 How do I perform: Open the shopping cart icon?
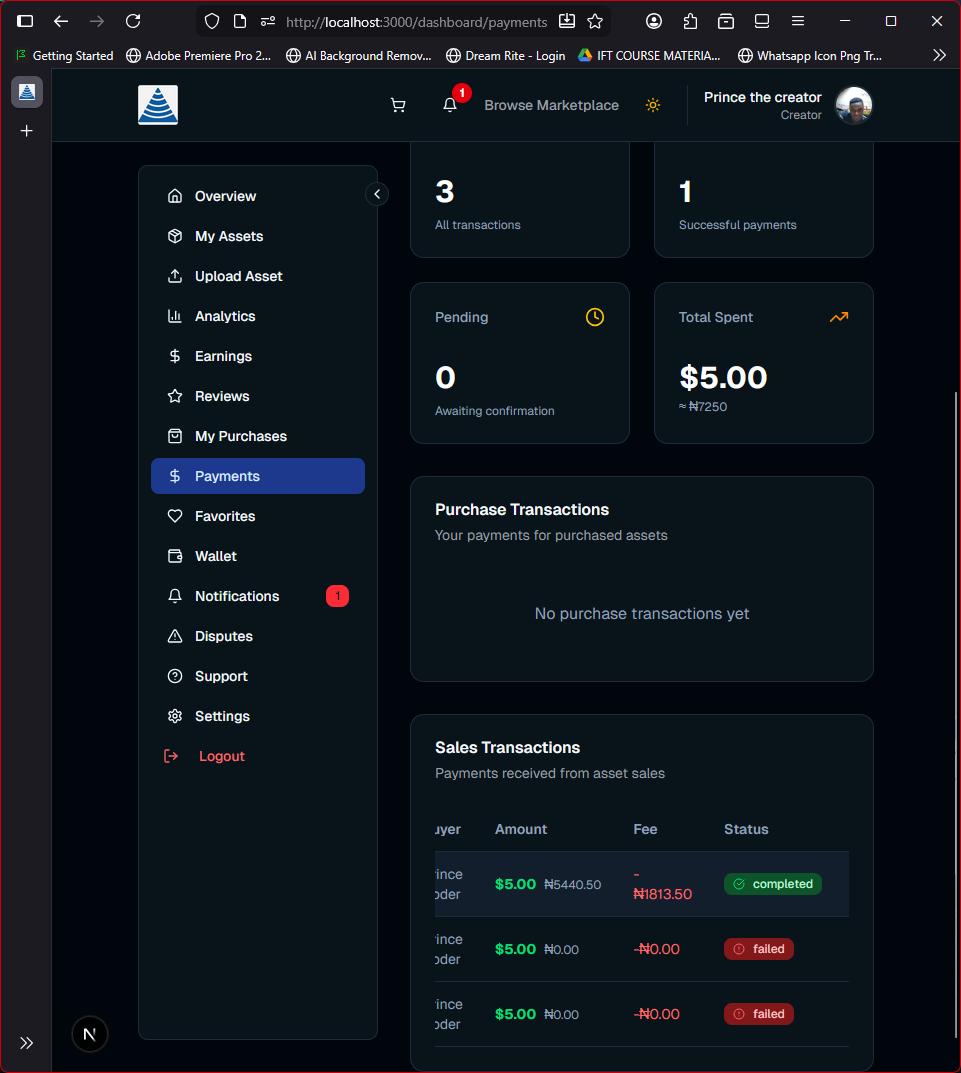398,105
